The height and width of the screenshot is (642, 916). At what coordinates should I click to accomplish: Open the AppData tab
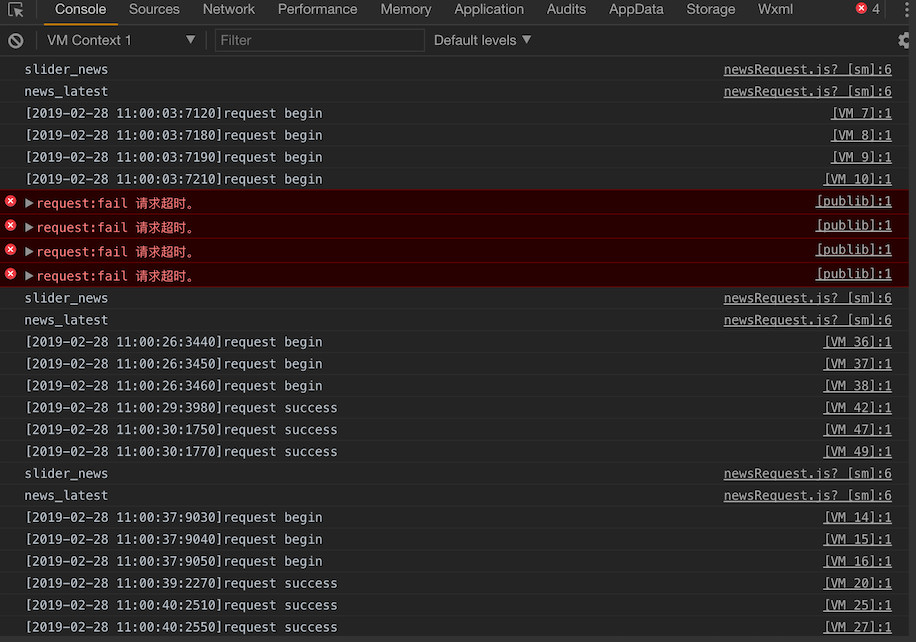pos(636,10)
